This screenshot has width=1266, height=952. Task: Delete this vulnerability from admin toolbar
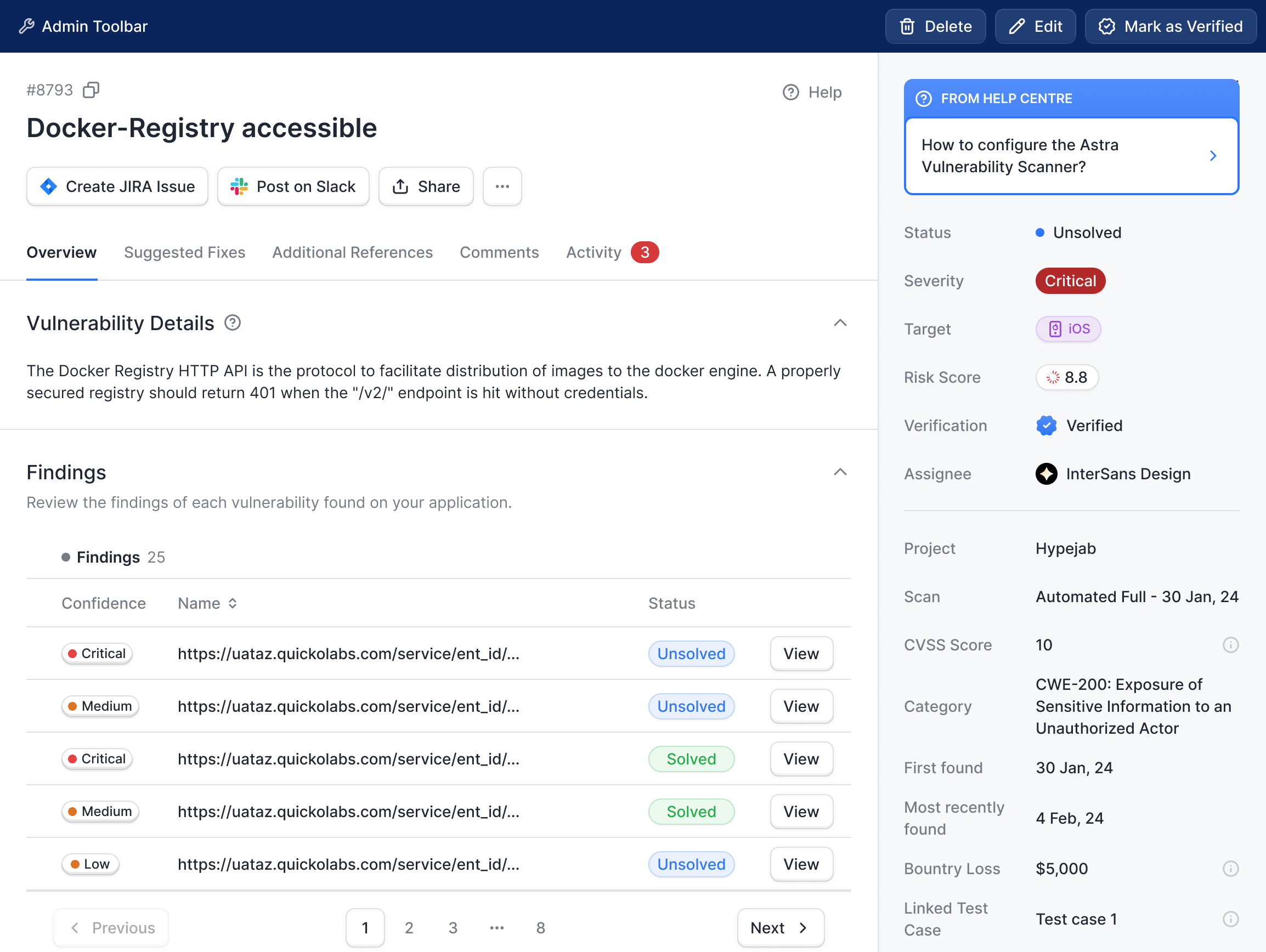[935, 26]
